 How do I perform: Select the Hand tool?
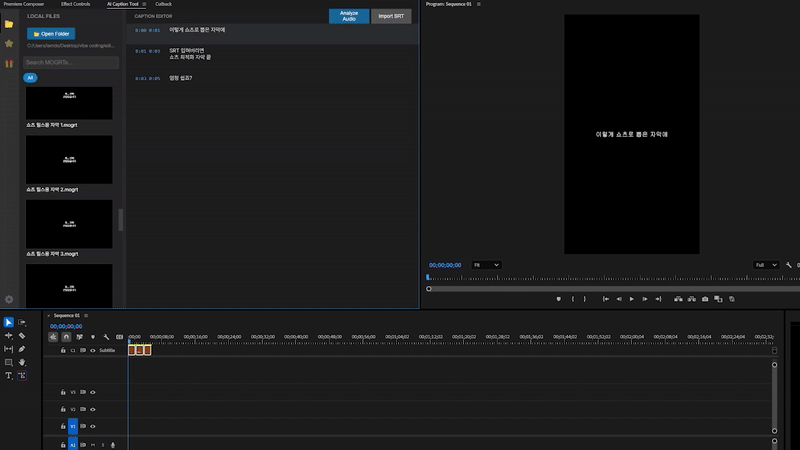point(22,362)
